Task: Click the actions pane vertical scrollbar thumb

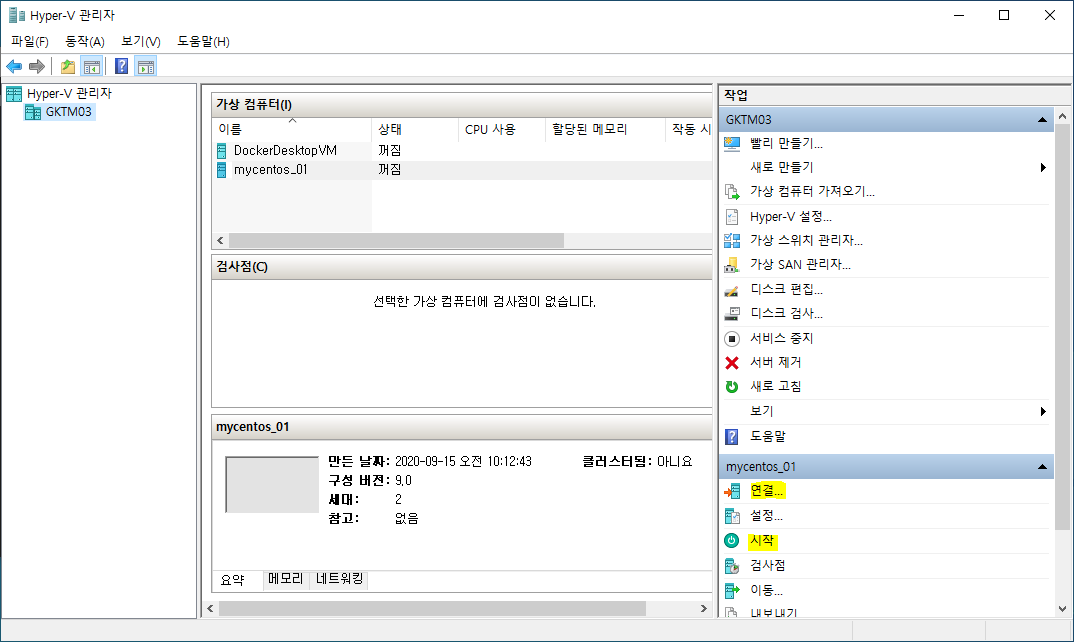Action: pyautogui.click(x=1062, y=328)
